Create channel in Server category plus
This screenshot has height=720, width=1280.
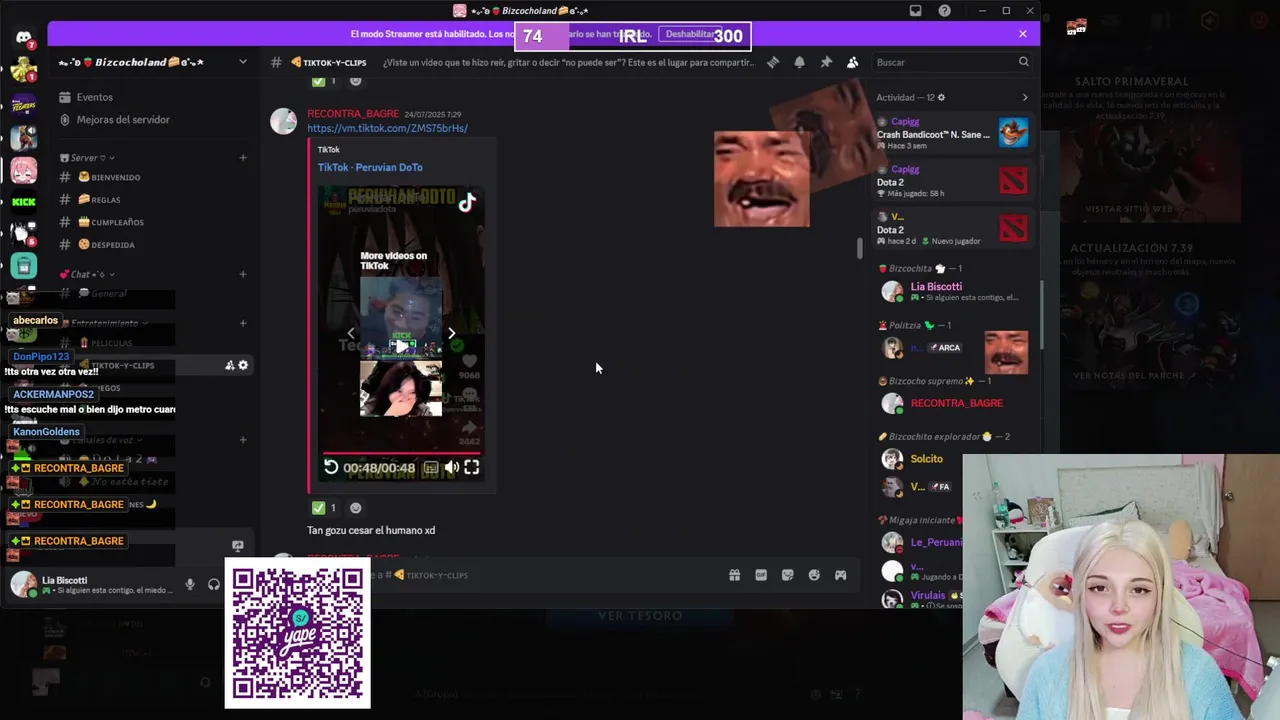tap(243, 157)
